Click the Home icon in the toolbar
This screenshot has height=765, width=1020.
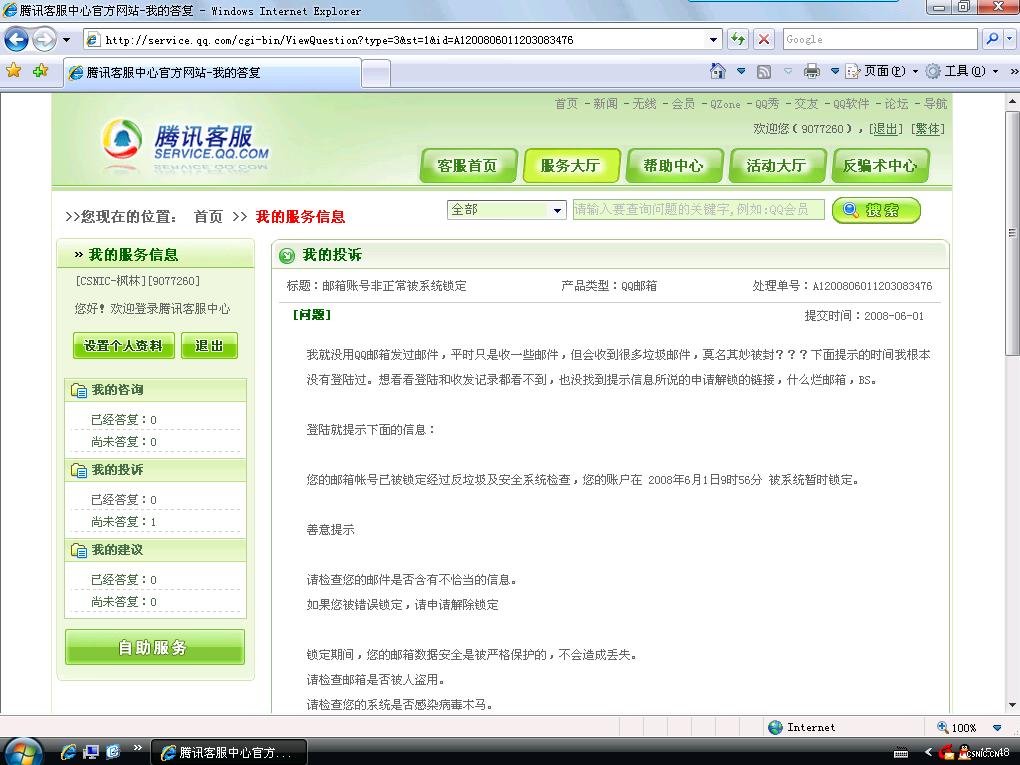(x=717, y=71)
